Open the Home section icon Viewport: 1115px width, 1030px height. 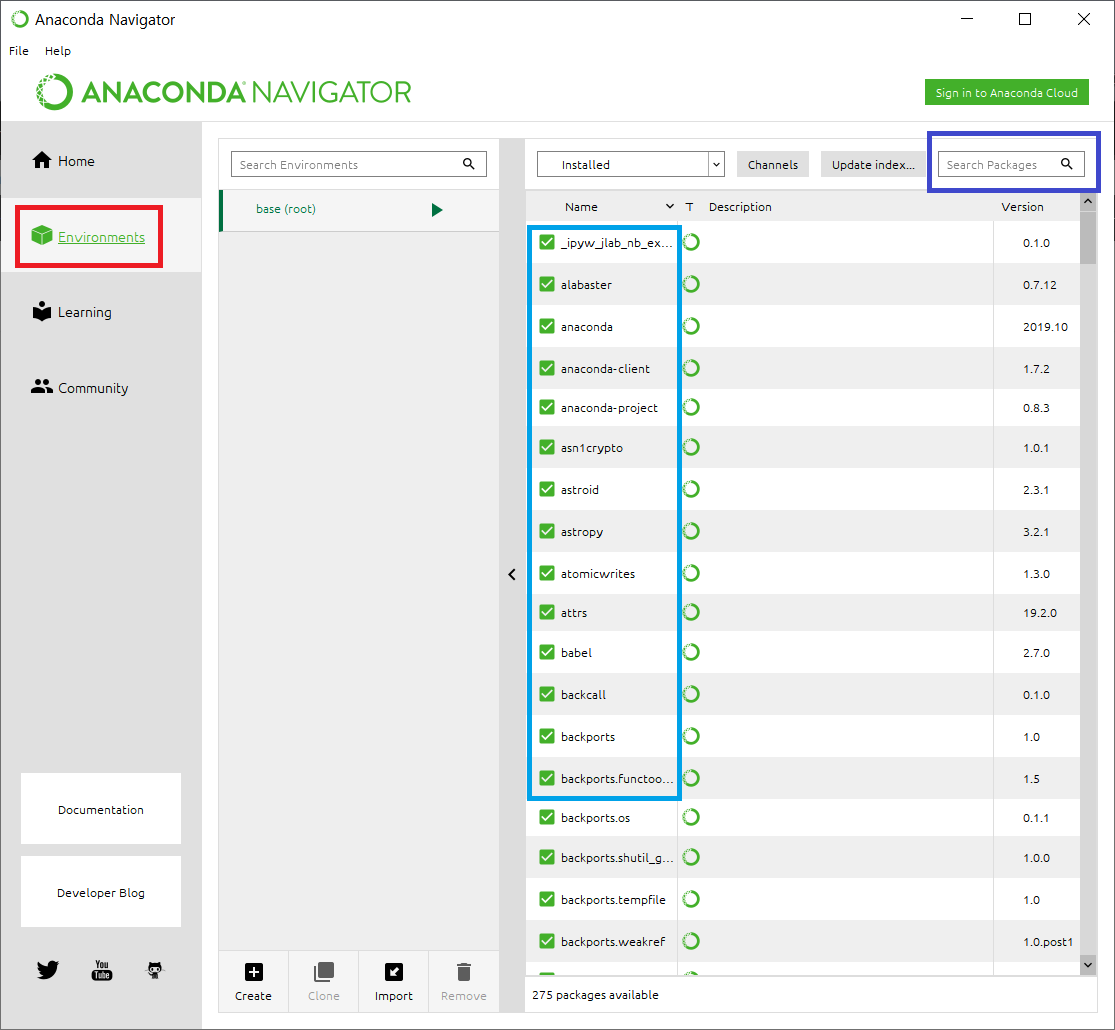(x=42, y=161)
